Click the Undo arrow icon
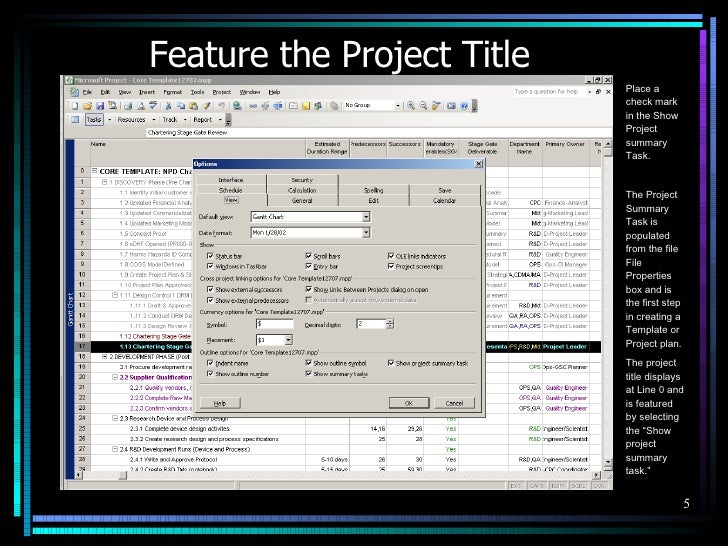 coord(221,106)
